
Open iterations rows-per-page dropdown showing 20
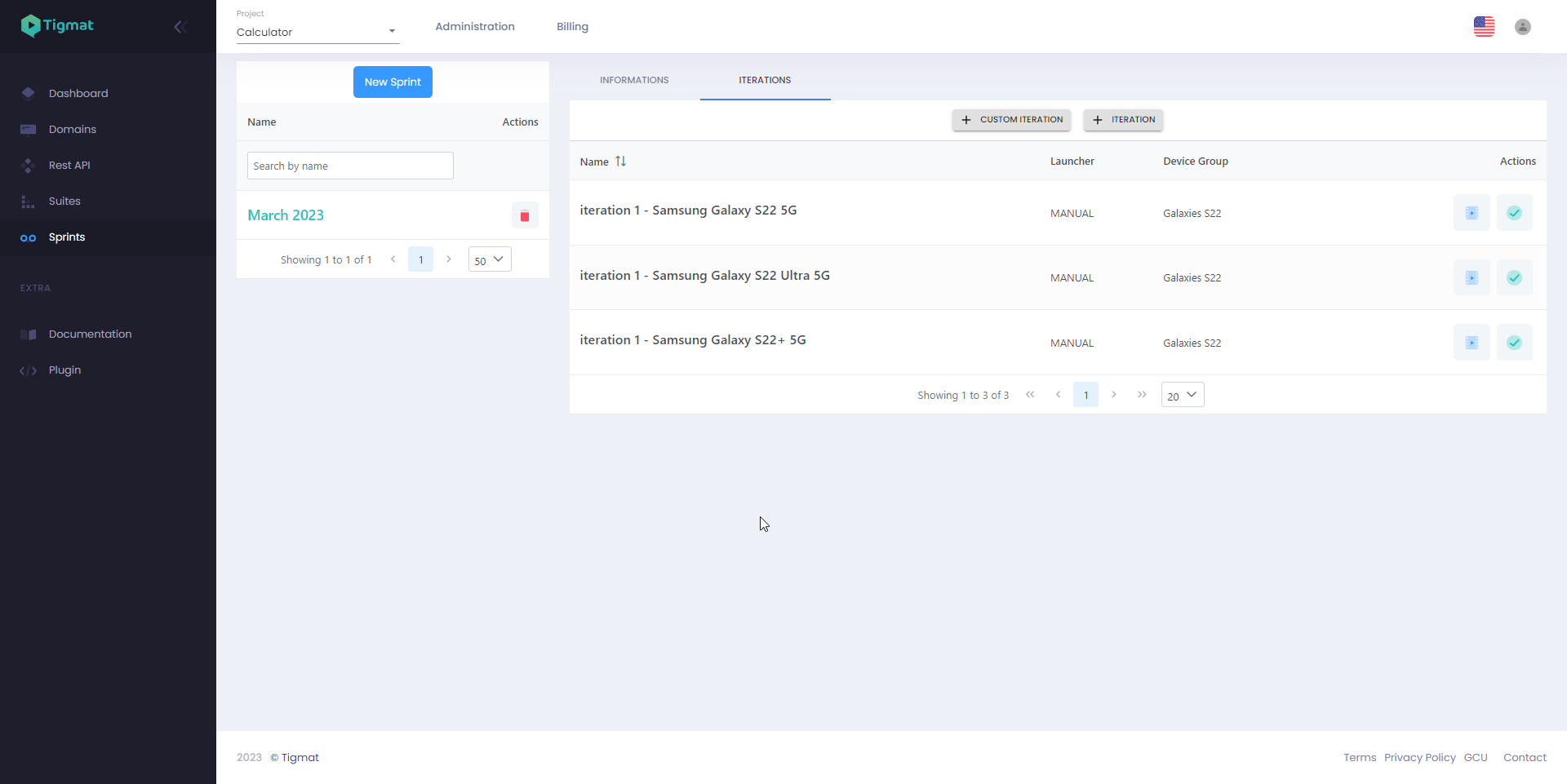[1183, 395]
